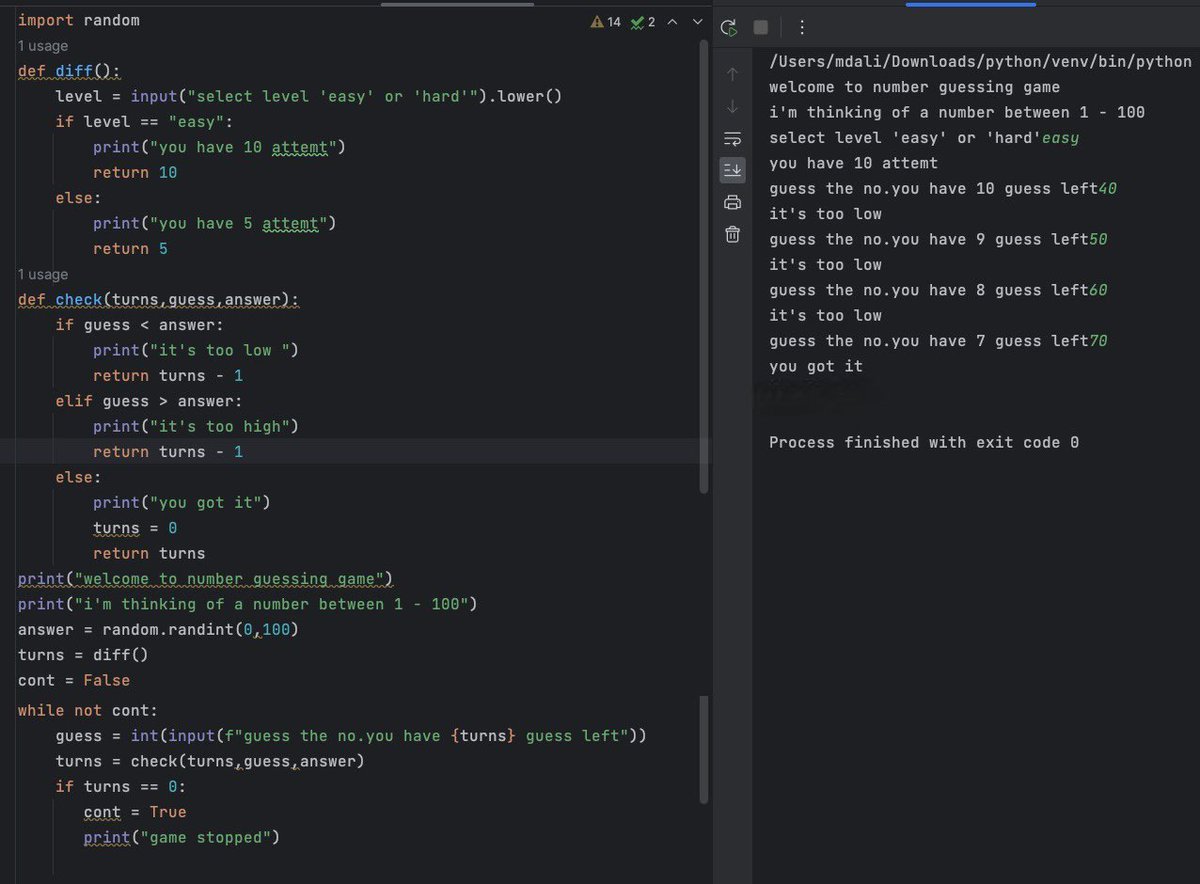The width and height of the screenshot is (1200, 884).
Task: Select the highlighted run tab at top right
Action: coord(970,4)
